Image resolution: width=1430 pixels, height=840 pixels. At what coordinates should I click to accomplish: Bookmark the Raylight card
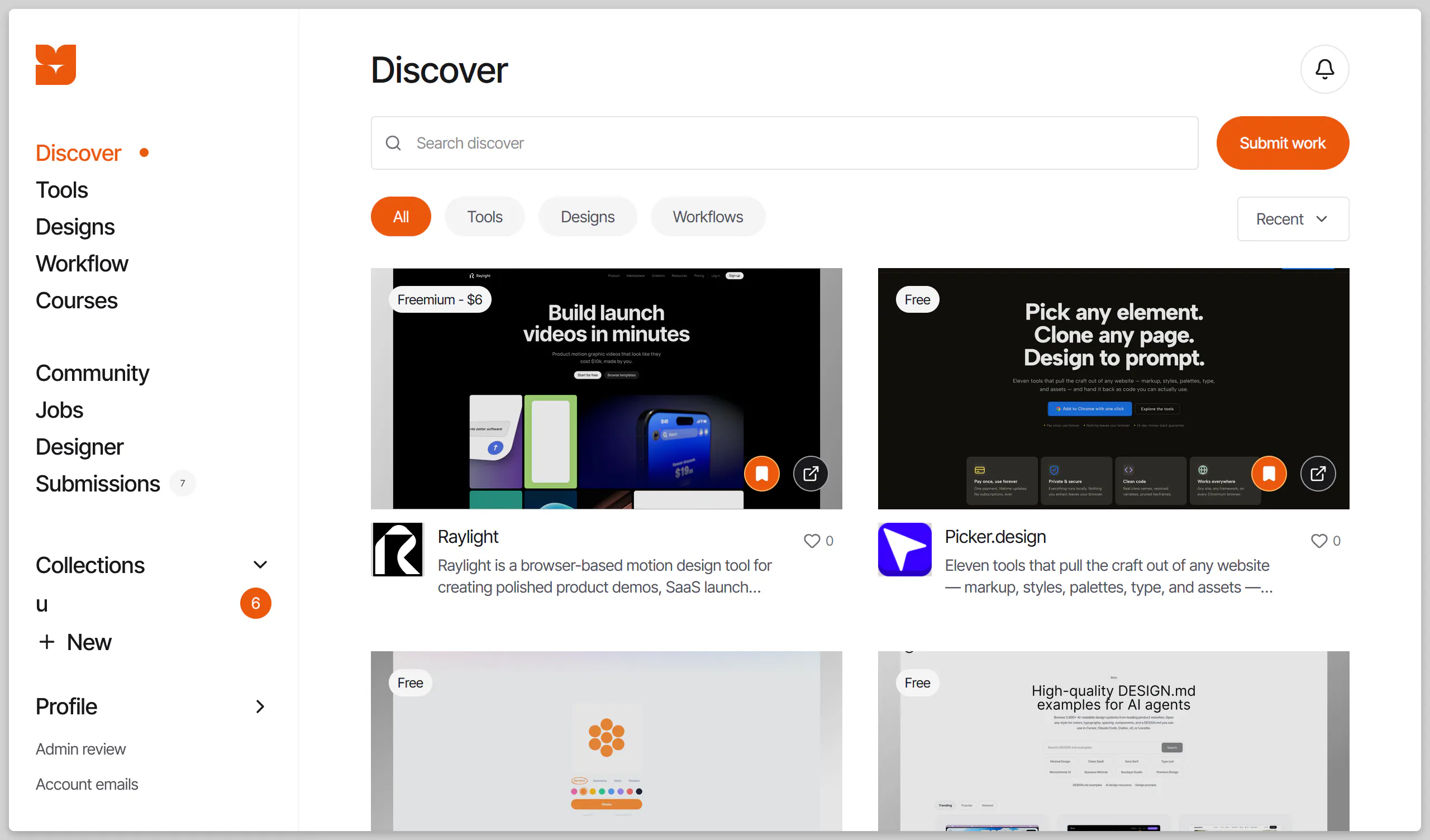click(x=761, y=474)
